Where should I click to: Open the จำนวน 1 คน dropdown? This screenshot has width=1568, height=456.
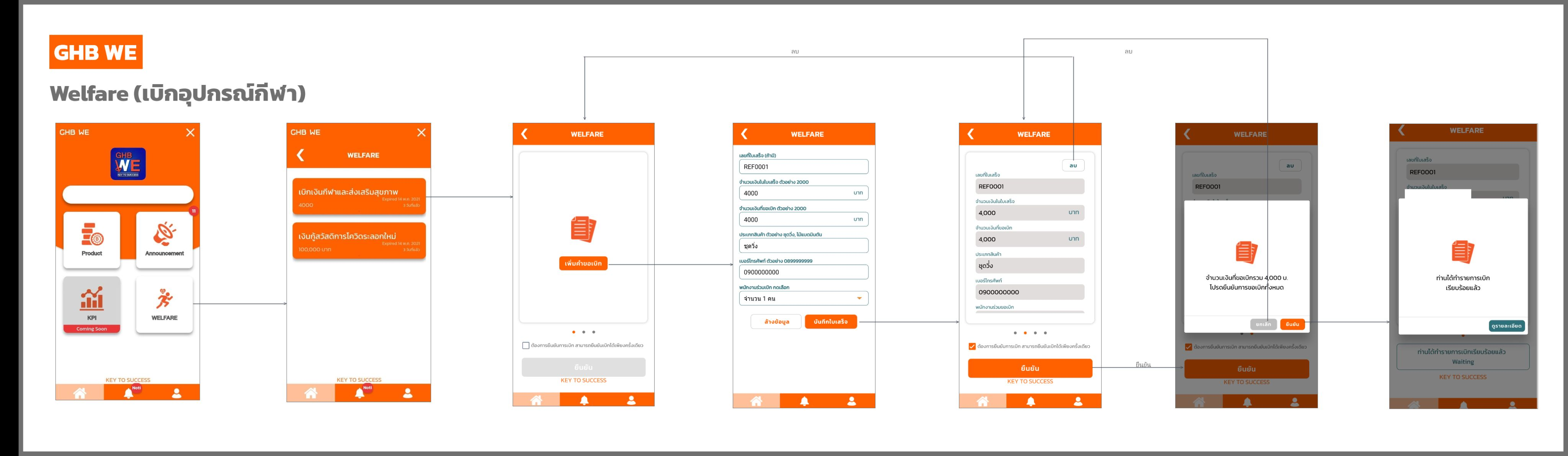(804, 298)
